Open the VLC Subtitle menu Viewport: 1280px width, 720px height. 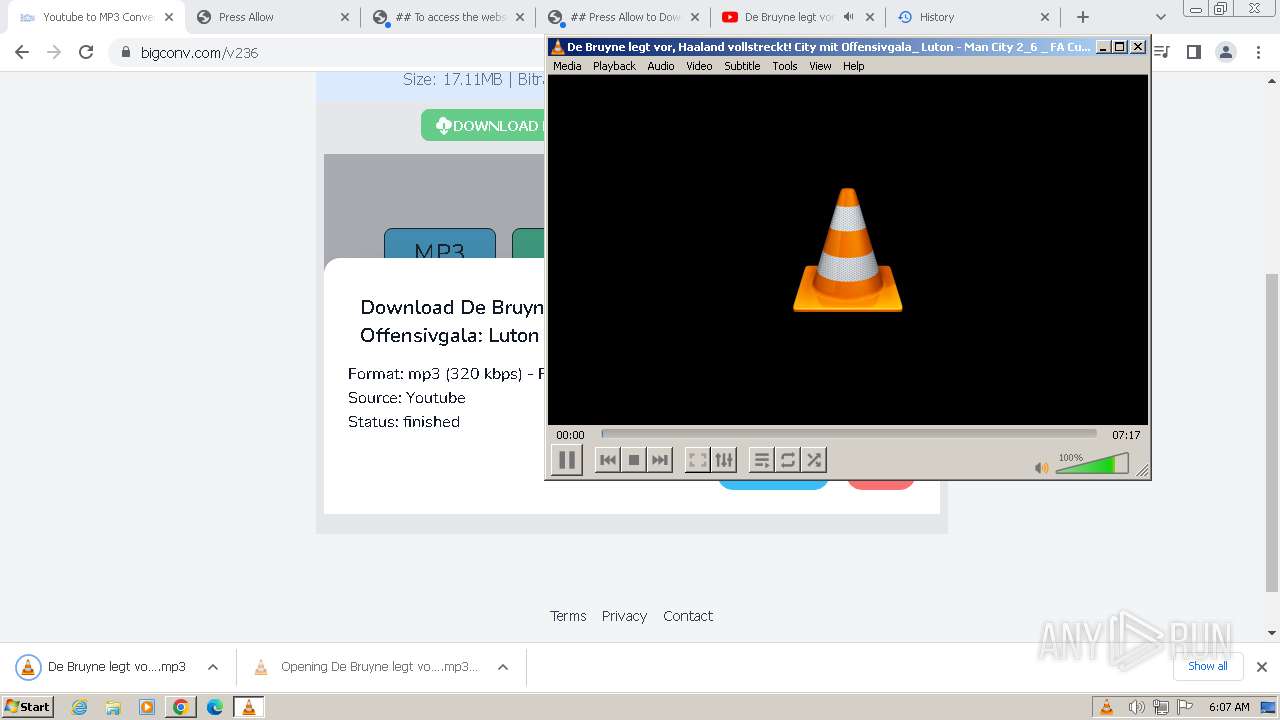(742, 66)
